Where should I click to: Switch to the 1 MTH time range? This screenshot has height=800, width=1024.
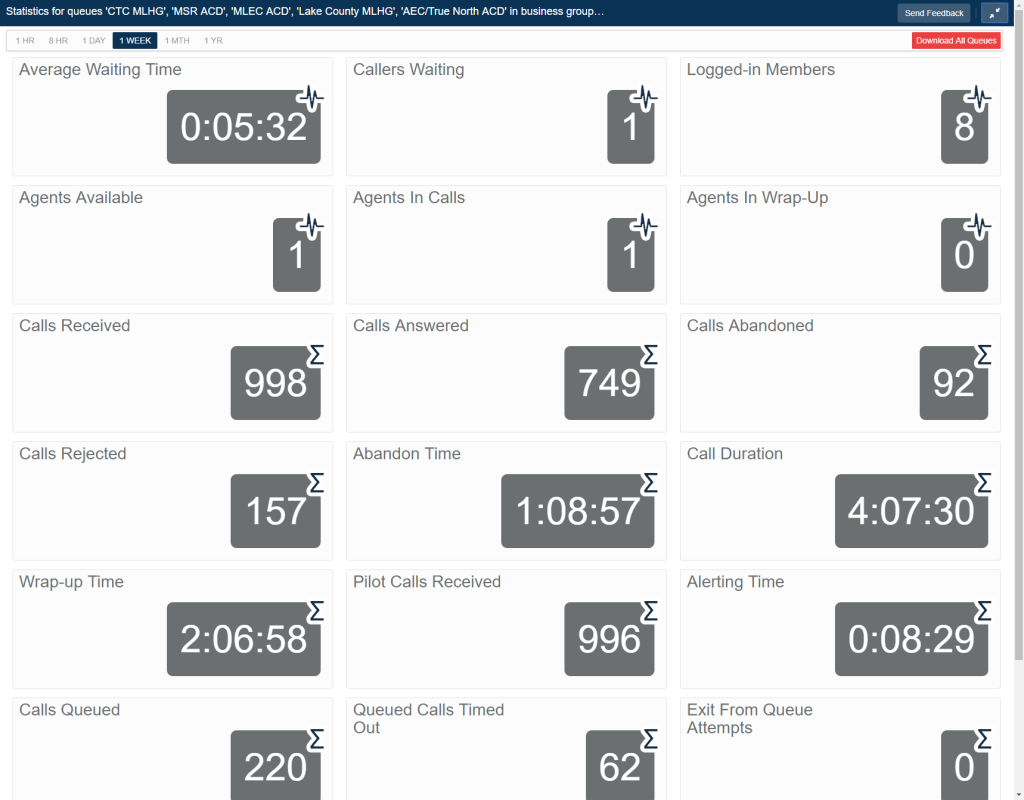(177, 40)
